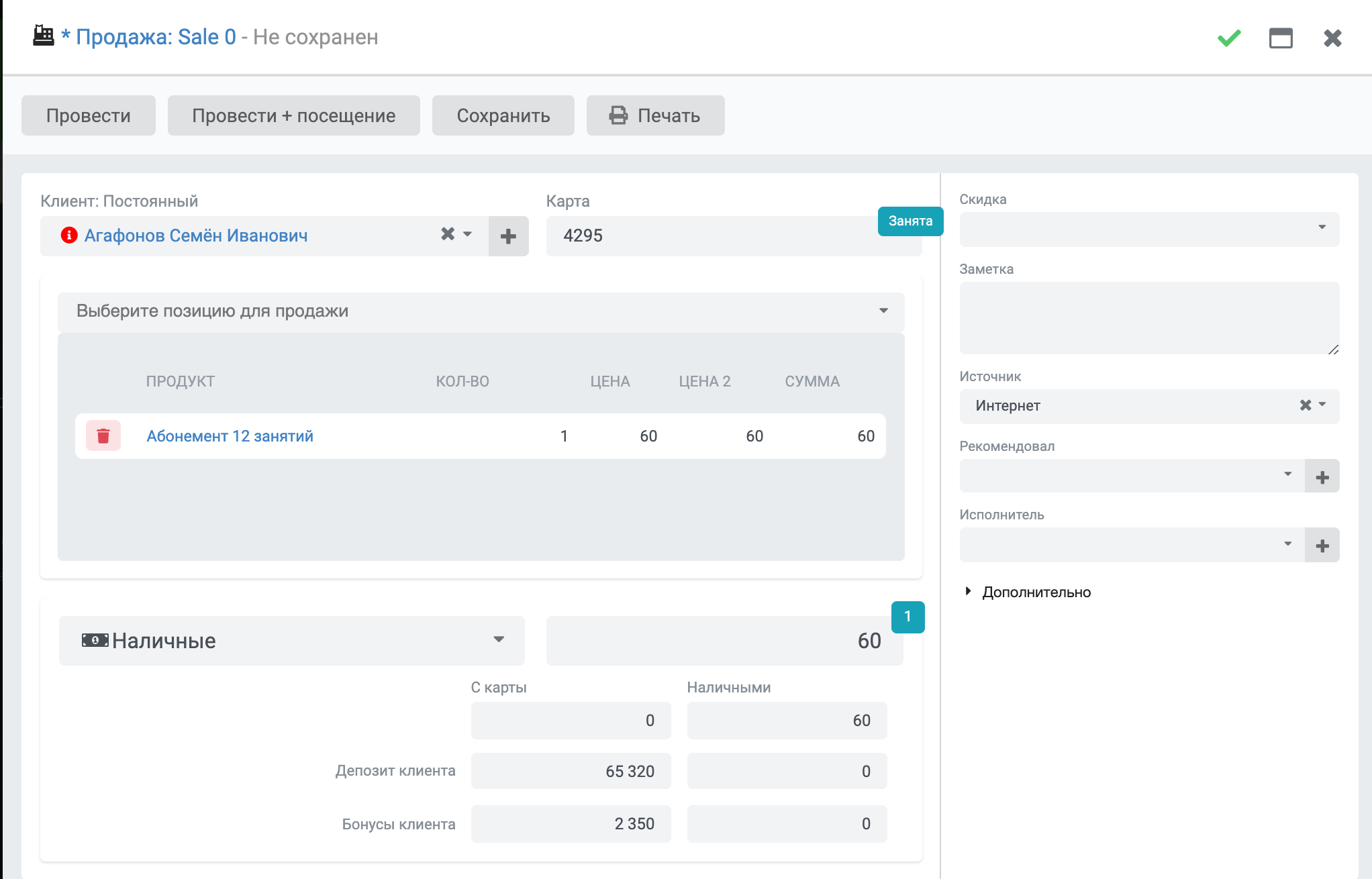The image size is (1372, 879).
Task: Add a new Исполнитель with plus
Action: click(x=1322, y=546)
